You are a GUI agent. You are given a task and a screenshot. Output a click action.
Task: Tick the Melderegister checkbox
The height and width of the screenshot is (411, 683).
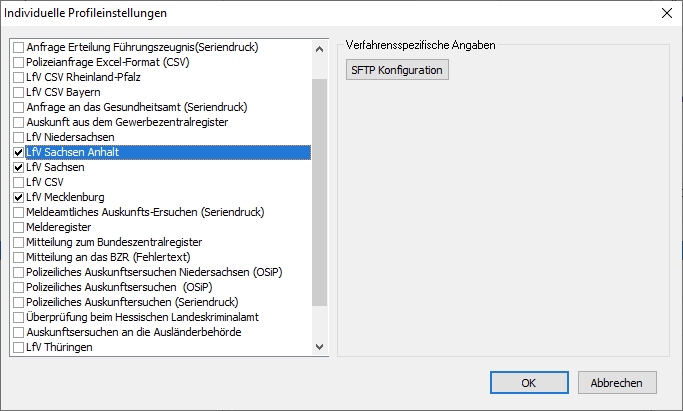point(19,227)
